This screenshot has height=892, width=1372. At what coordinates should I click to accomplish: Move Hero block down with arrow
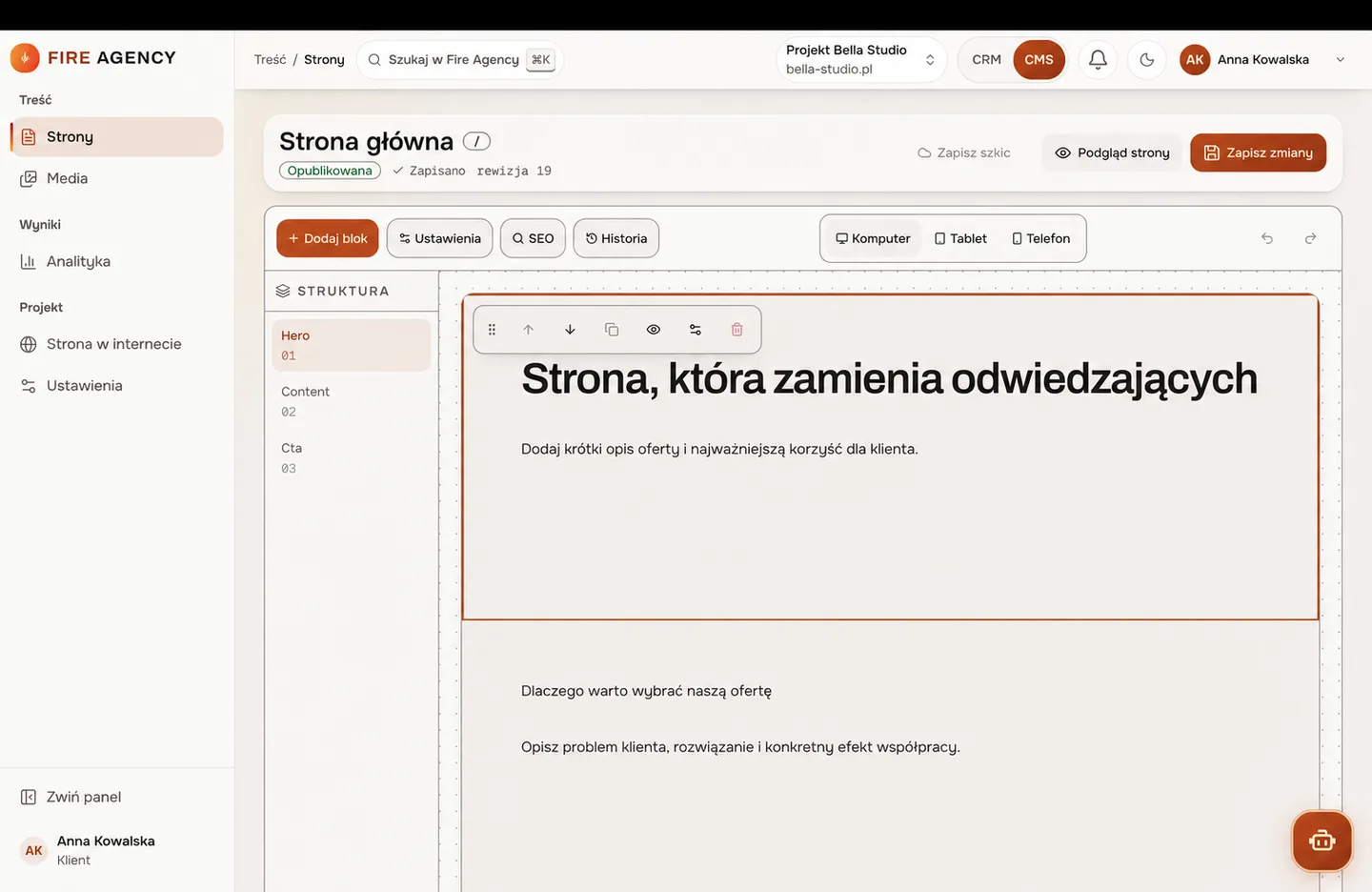[570, 330]
